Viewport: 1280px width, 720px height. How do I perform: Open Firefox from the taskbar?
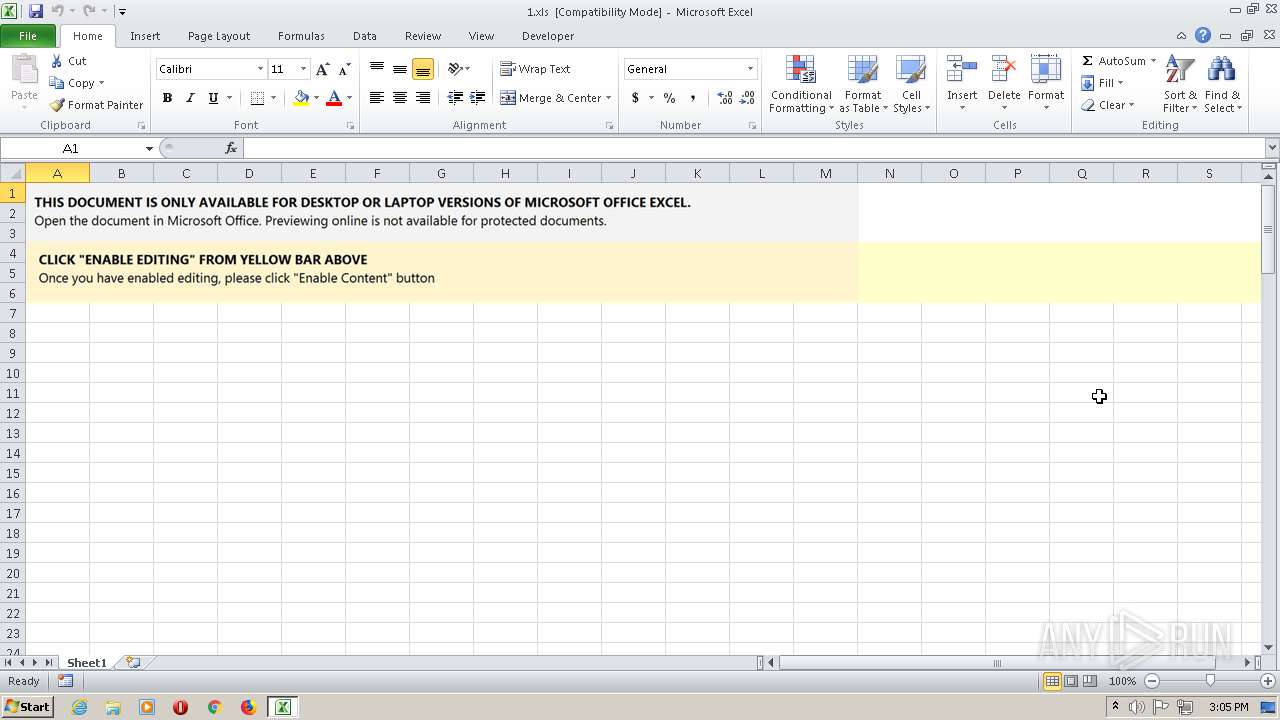tap(248, 707)
